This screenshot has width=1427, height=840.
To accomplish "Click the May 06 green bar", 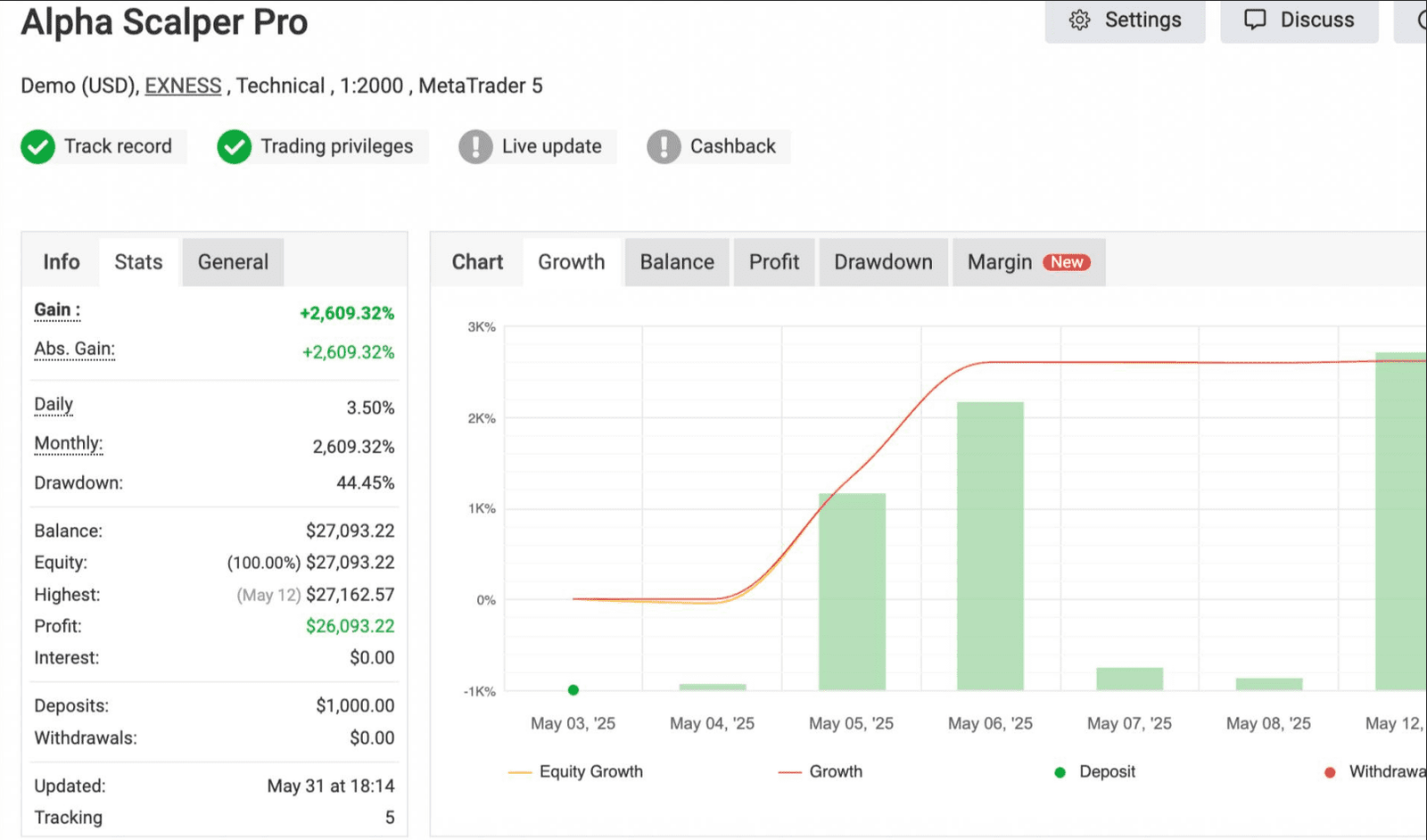I will (x=990, y=546).
